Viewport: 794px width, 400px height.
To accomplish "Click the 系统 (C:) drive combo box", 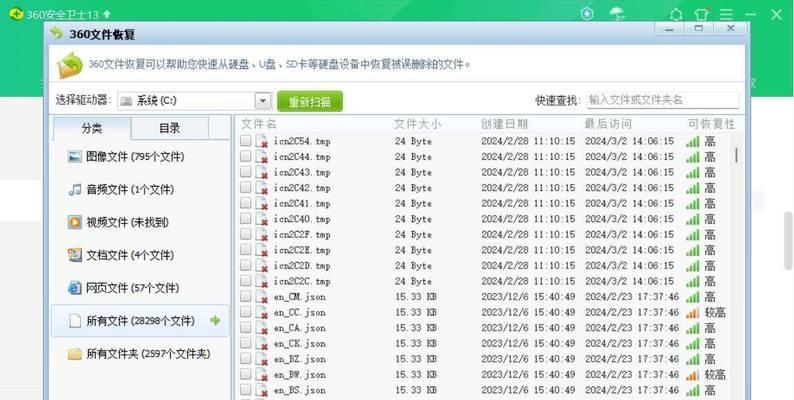I will point(194,101).
